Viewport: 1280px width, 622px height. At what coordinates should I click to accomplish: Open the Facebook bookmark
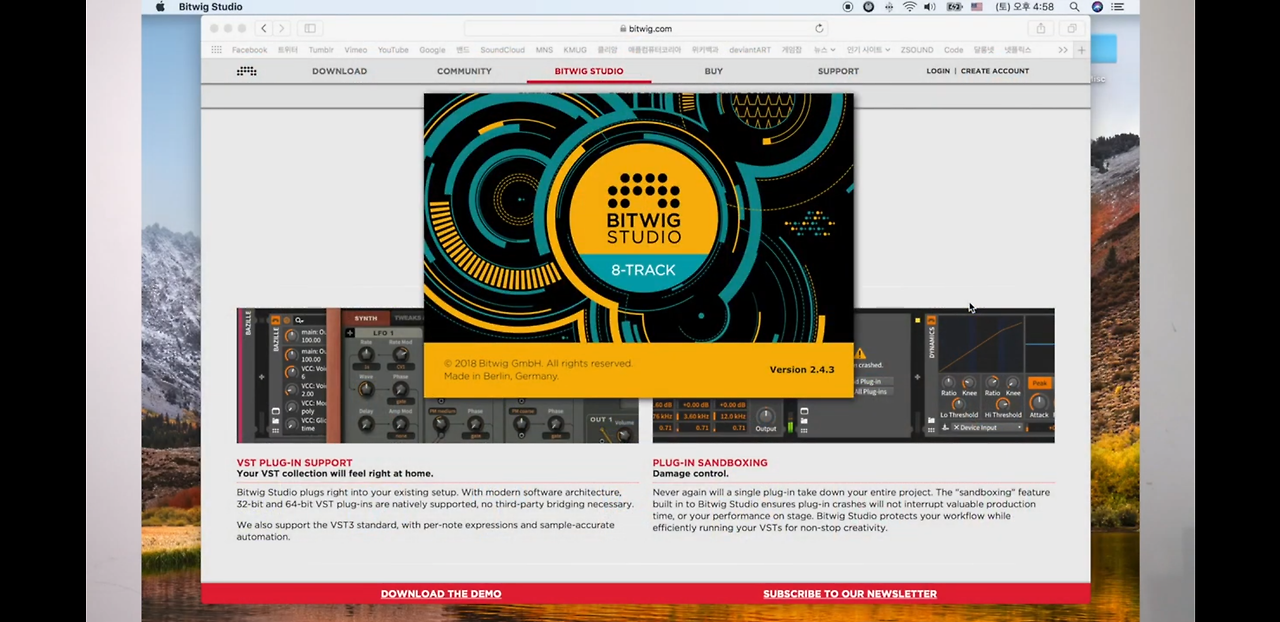click(x=249, y=50)
